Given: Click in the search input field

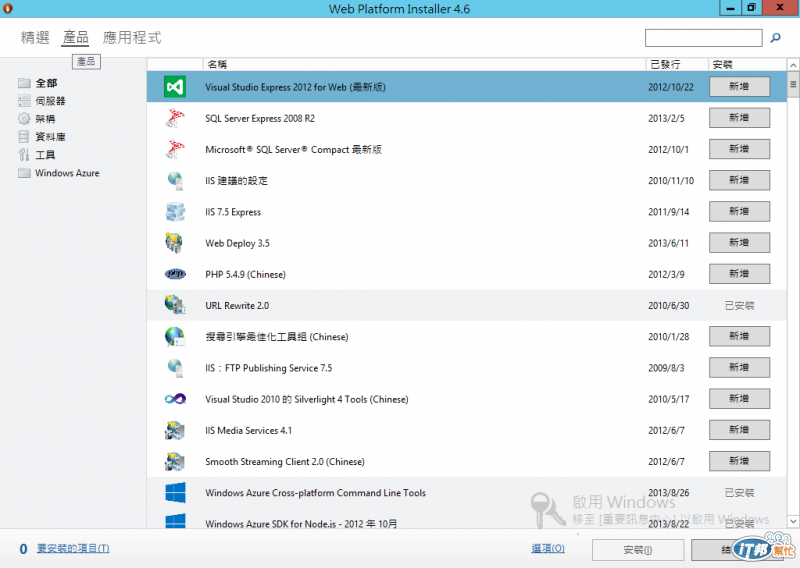Looking at the screenshot, I should pyautogui.click(x=704, y=38).
